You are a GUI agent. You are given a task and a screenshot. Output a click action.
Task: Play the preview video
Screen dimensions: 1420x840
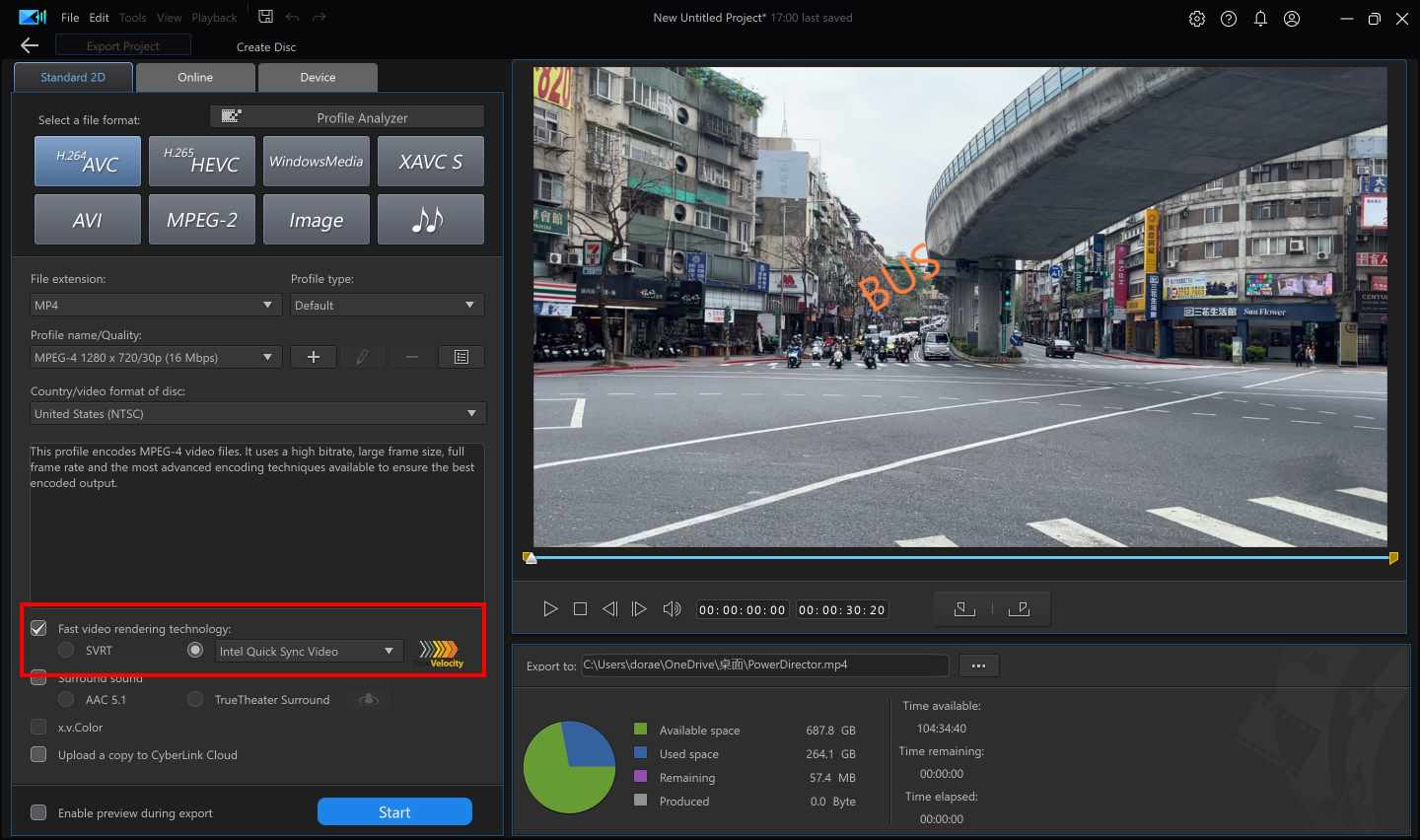click(x=550, y=609)
